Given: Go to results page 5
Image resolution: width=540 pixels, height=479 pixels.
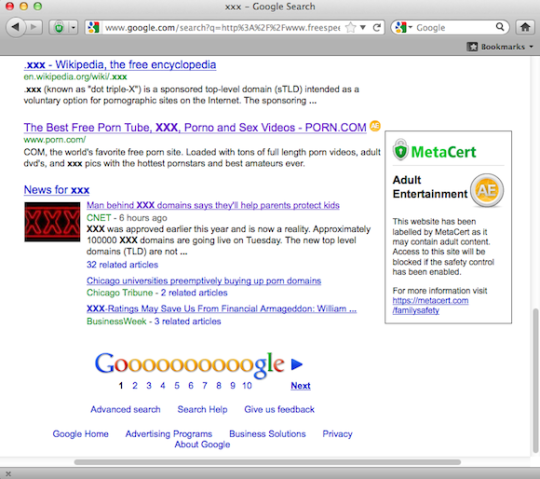Looking at the screenshot, I should point(177,385).
